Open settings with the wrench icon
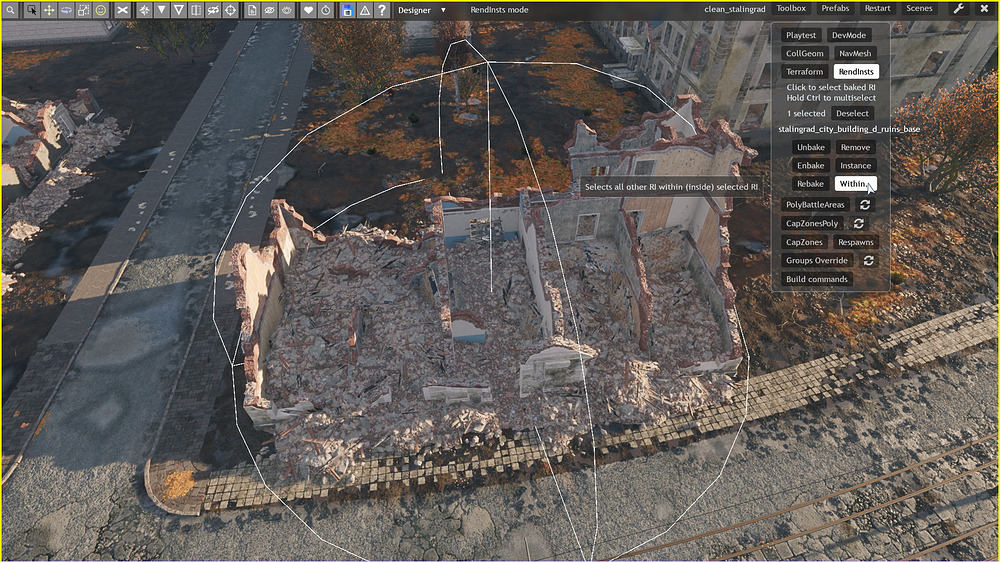The height and width of the screenshot is (562, 1000). (959, 9)
